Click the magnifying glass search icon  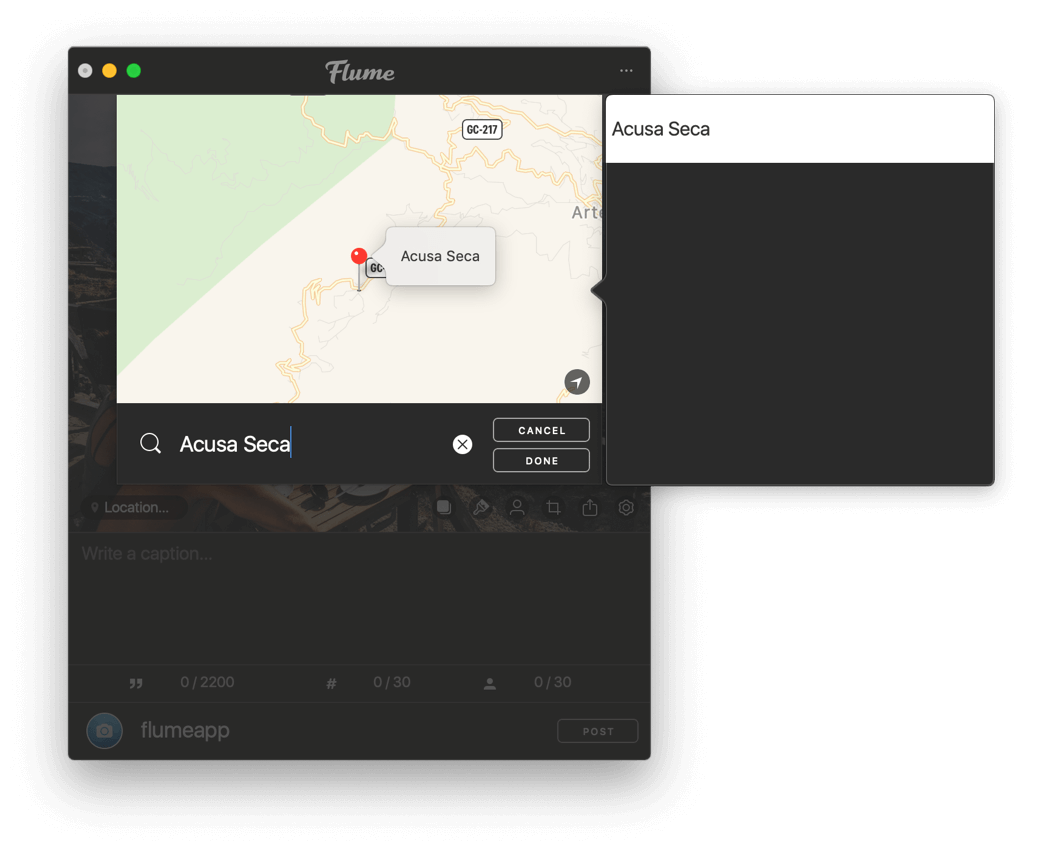[150, 443]
